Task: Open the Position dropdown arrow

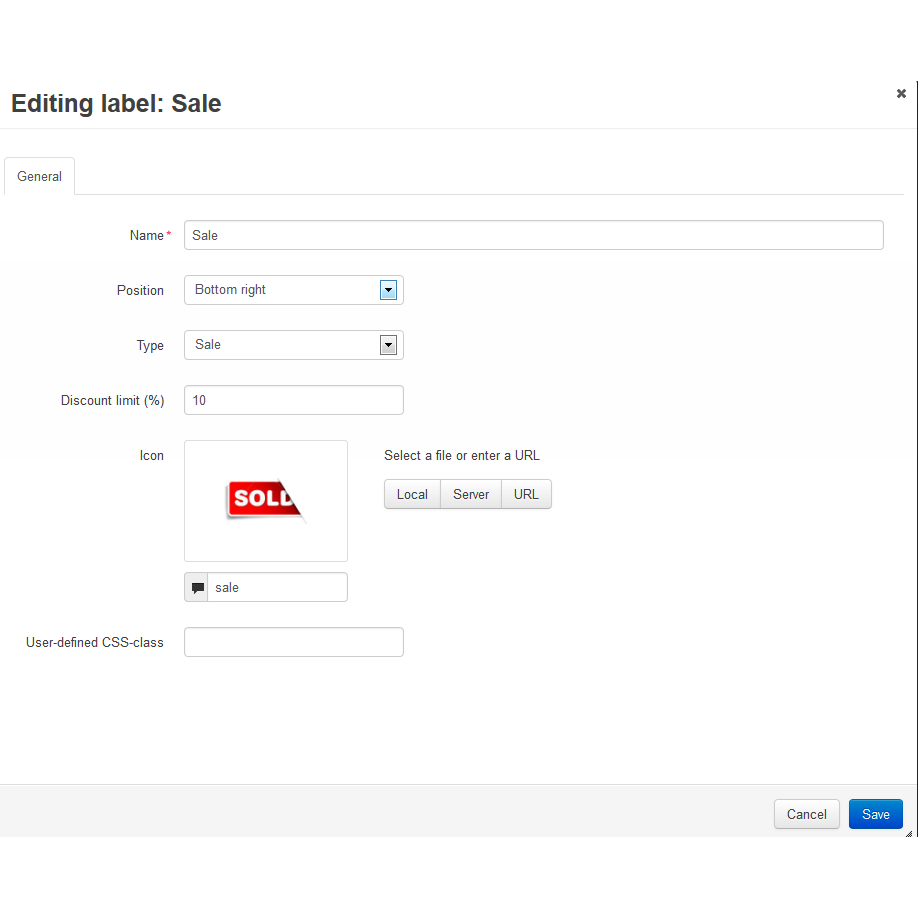Action: click(389, 290)
